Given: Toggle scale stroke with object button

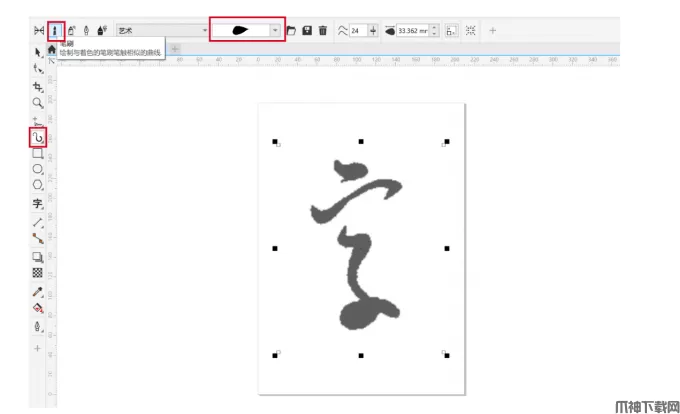Looking at the screenshot, I should point(451,30).
